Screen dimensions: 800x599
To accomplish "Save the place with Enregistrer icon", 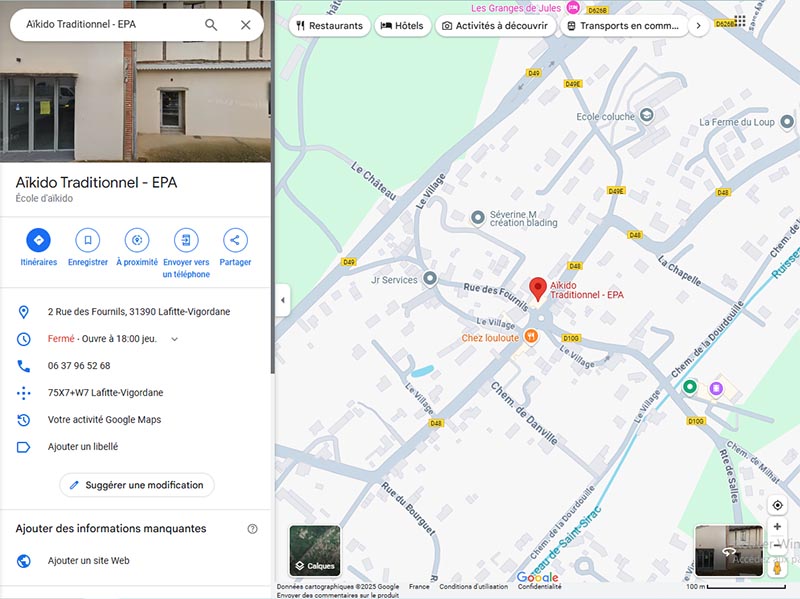I will 88,240.
